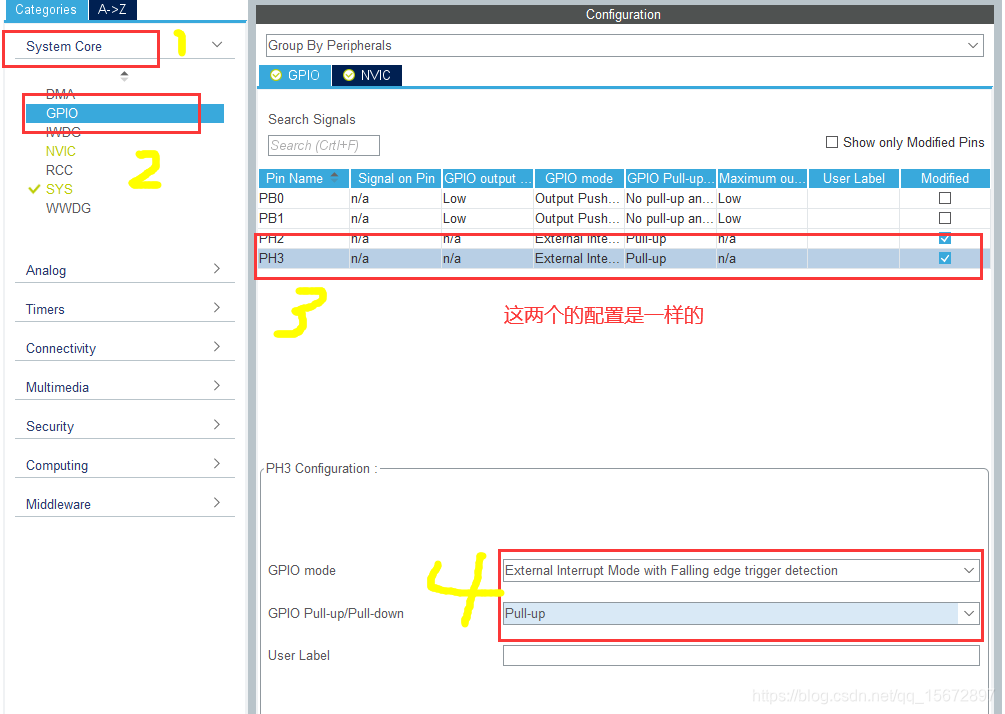This screenshot has height=714, width=1005.
Task: Click the User Label input field
Action: click(741, 656)
